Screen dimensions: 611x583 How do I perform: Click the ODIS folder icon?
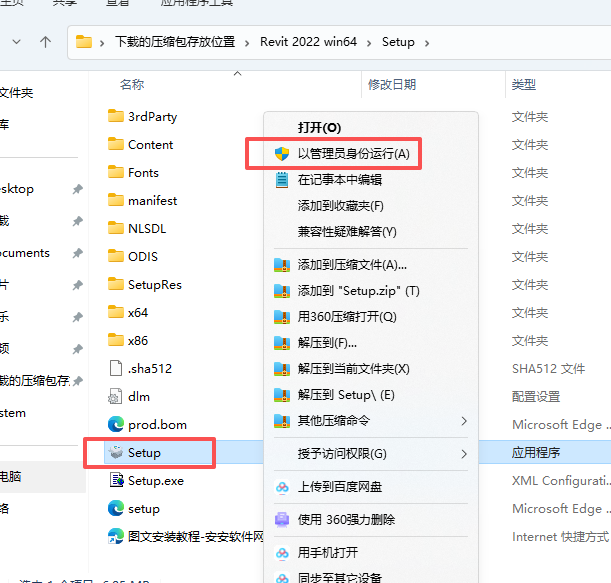[116, 256]
